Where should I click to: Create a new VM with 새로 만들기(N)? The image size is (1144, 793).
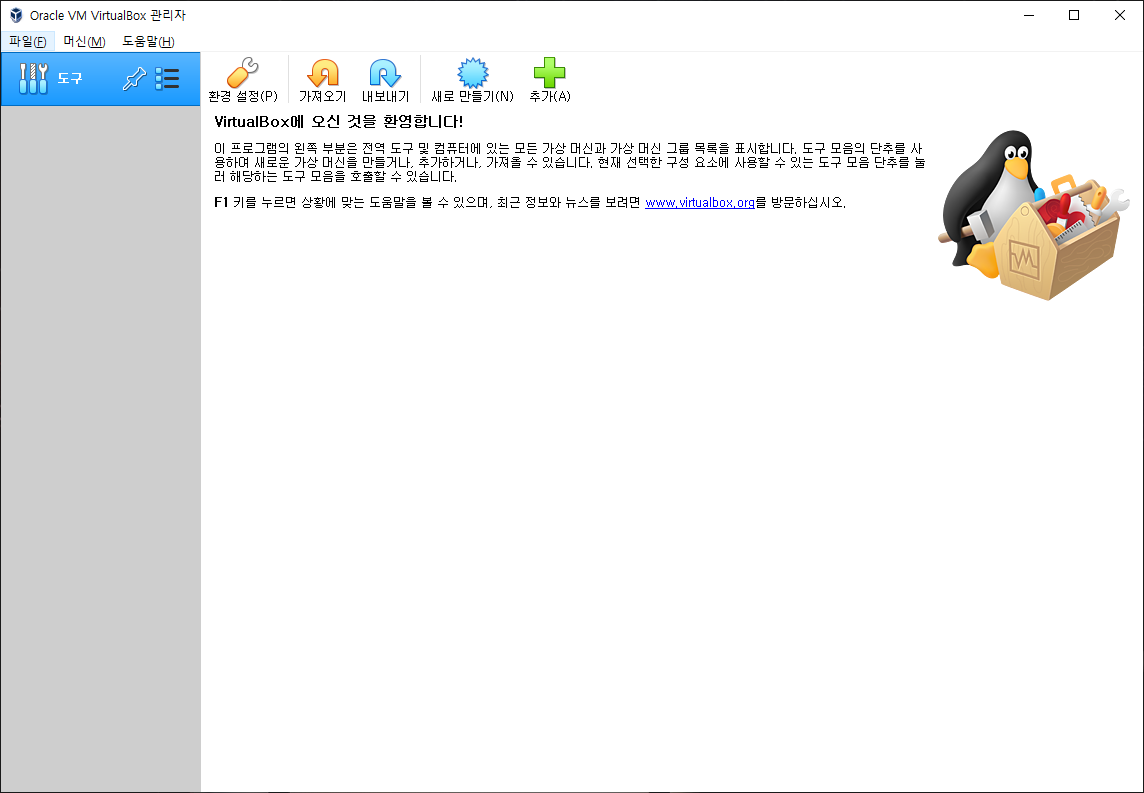click(x=472, y=80)
